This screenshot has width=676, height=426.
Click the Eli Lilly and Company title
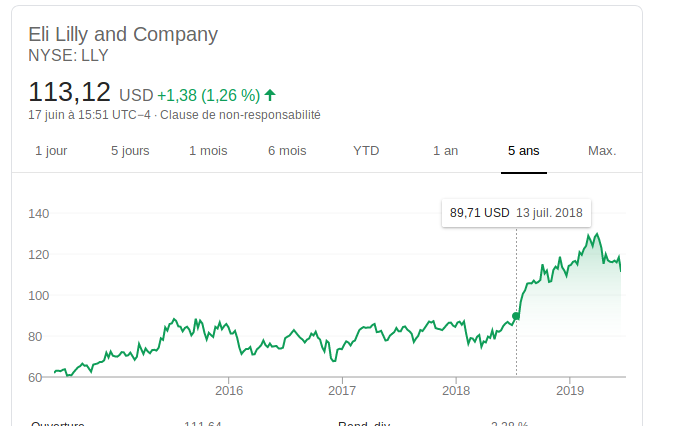tap(123, 35)
